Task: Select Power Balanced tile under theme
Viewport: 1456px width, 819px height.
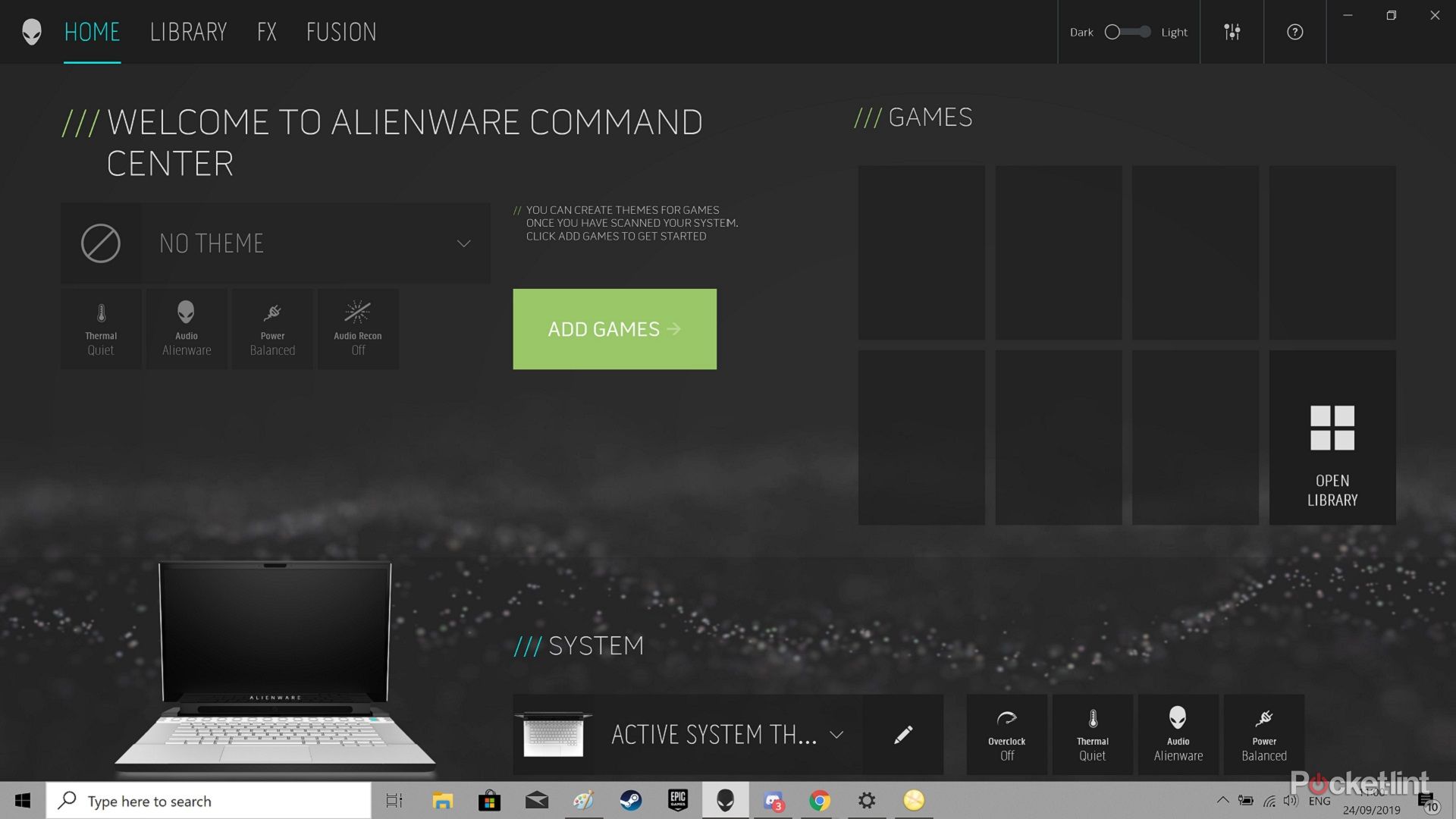Action: [272, 329]
